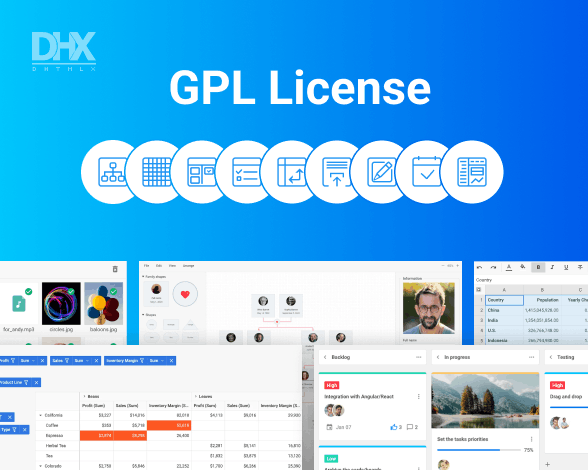Toggle Underline in the spreadsheet toolbar
The height and width of the screenshot is (470, 588).
tap(566, 267)
